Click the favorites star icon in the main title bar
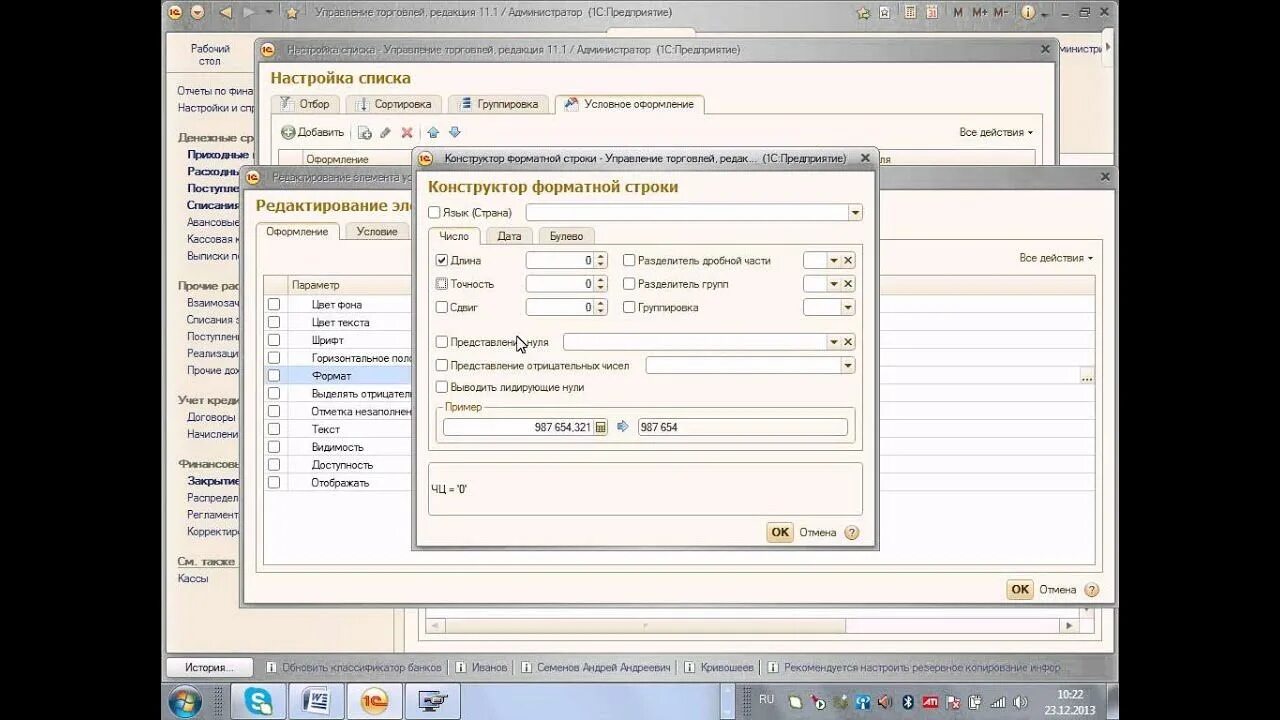Screen dimensions: 1280x720 pyautogui.click(x=291, y=12)
